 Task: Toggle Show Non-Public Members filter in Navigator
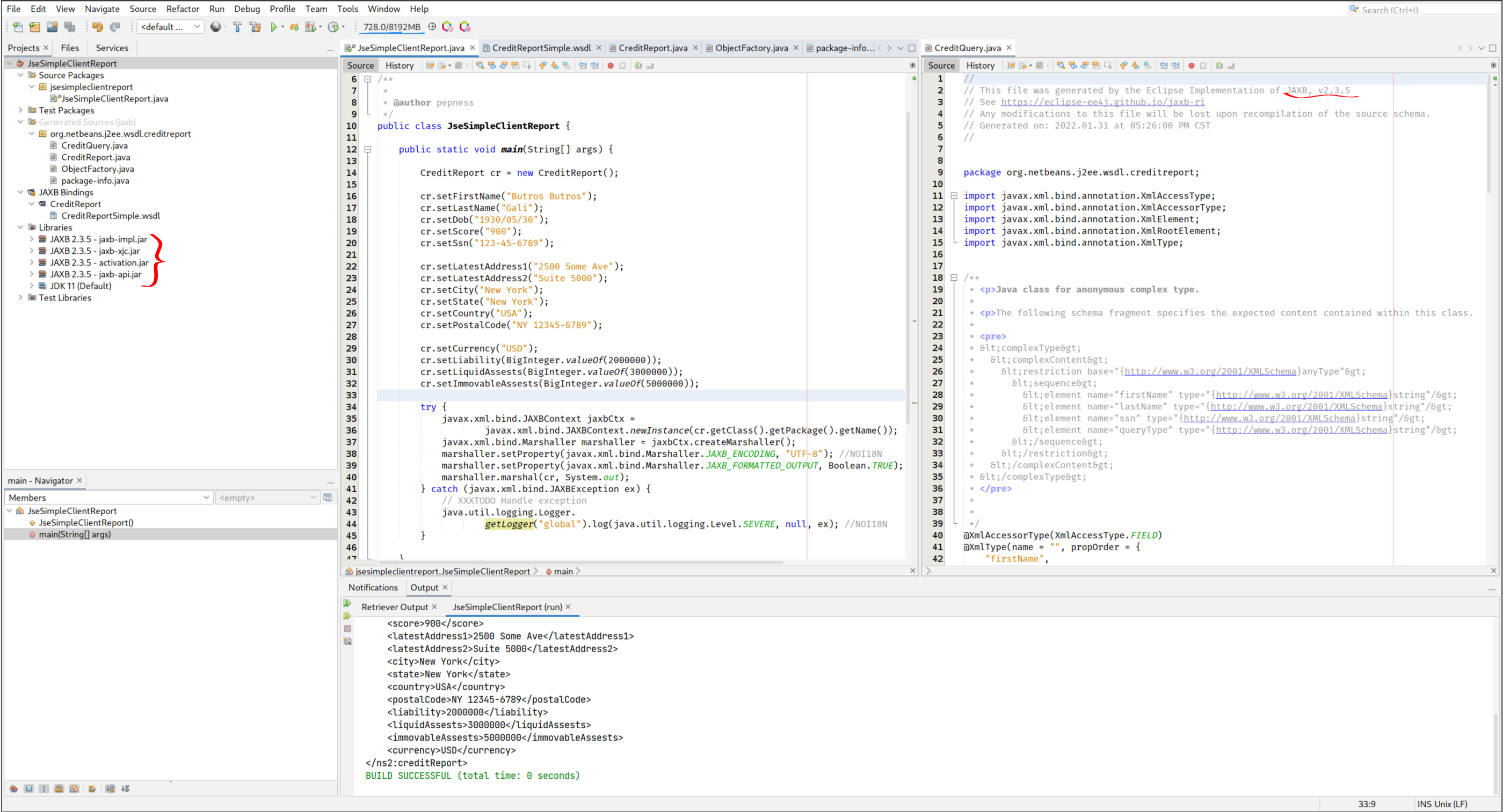tap(59, 789)
